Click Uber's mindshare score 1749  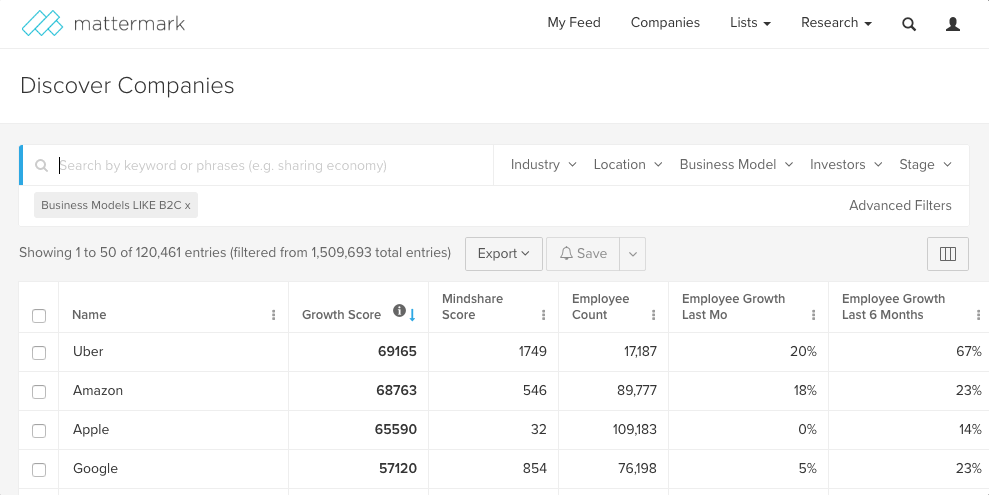tap(533, 351)
